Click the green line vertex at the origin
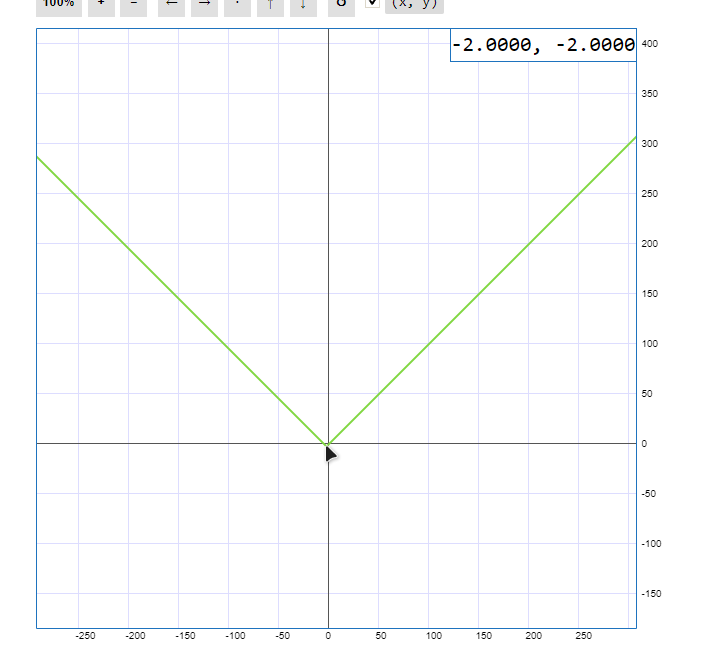This screenshot has width=709, height=659. point(328,443)
